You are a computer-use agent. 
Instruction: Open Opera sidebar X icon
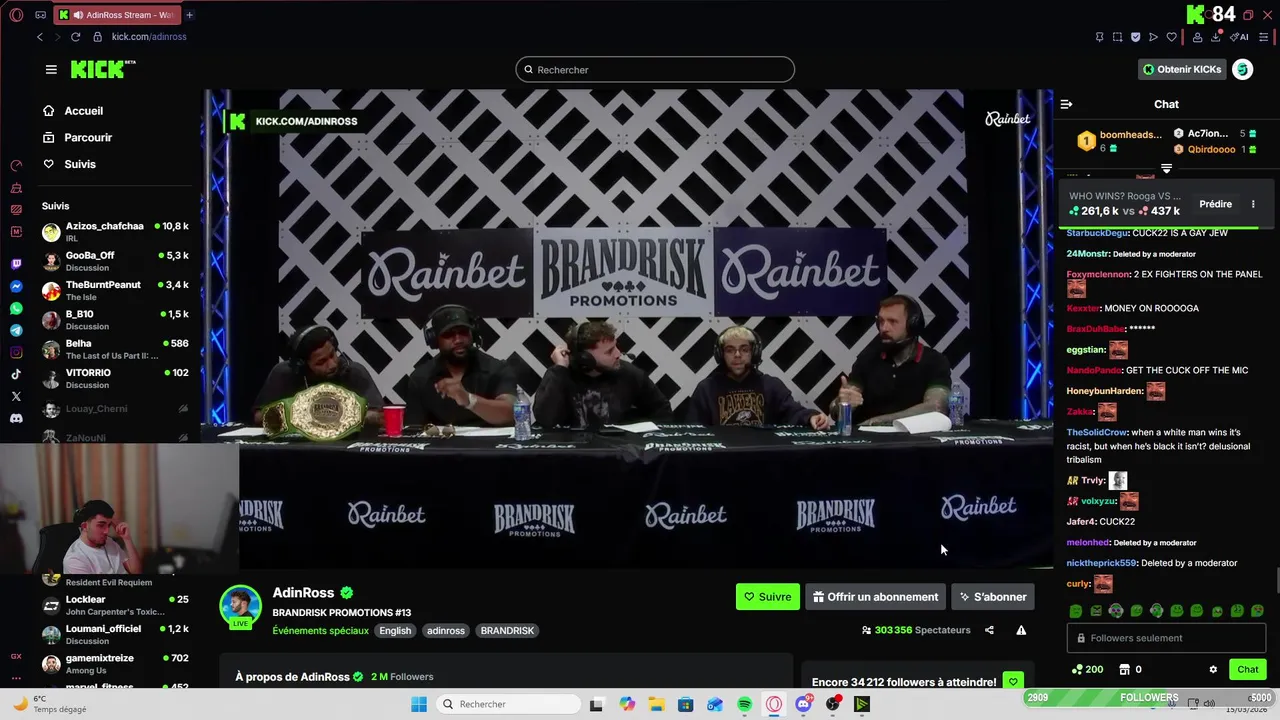(x=16, y=396)
